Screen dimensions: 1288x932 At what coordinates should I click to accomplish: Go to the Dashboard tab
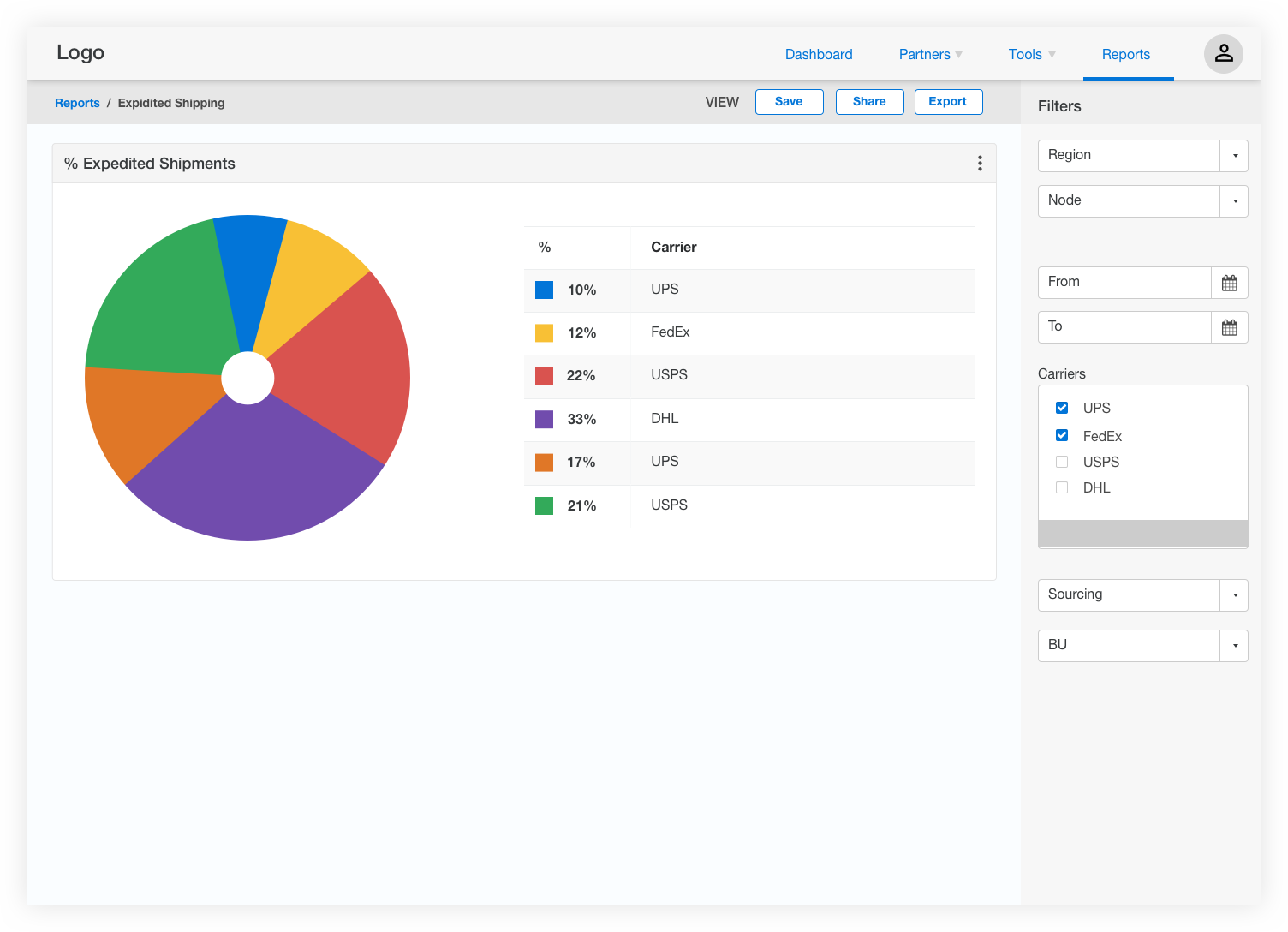click(819, 54)
